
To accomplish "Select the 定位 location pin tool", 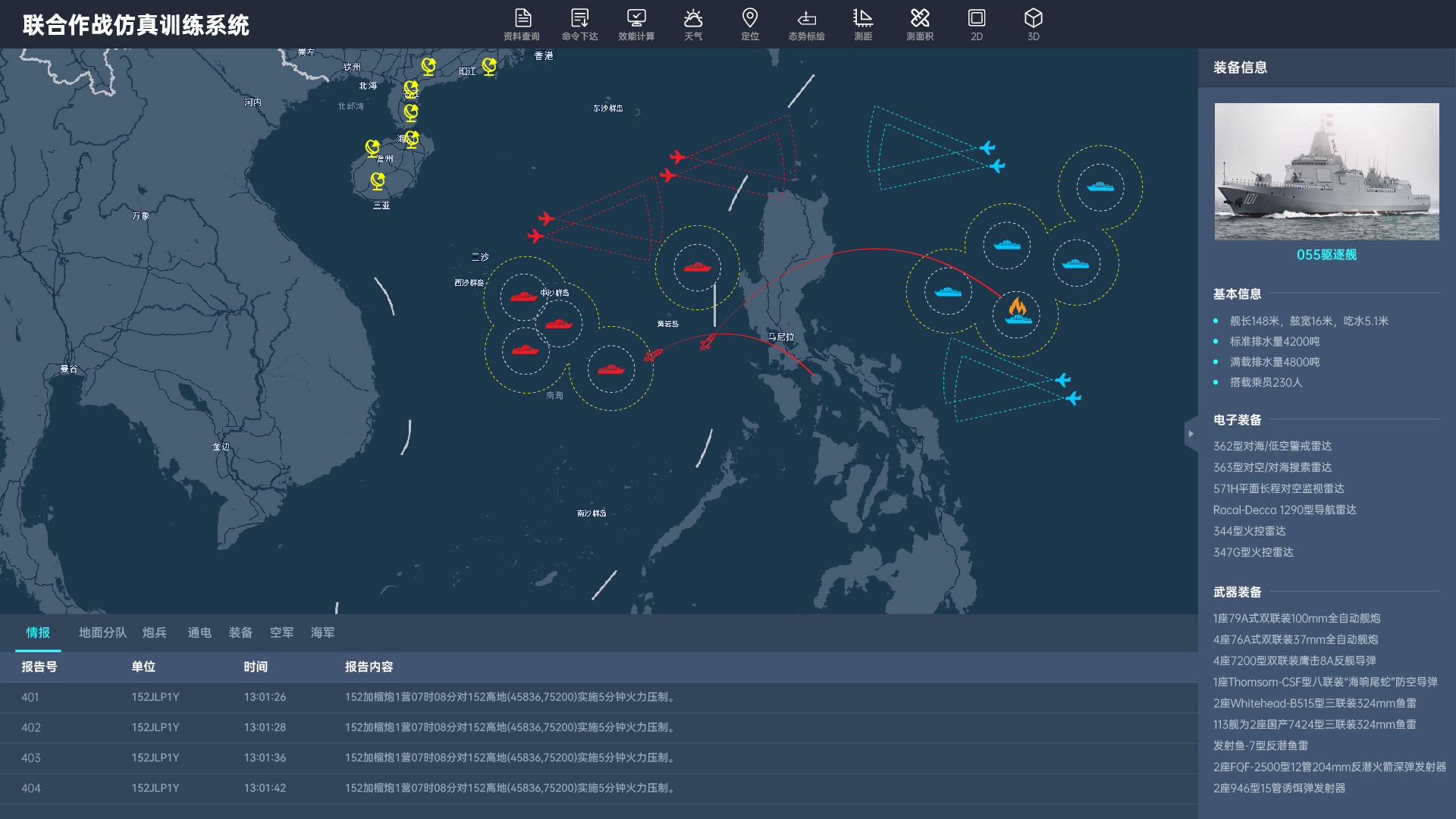I will point(749,24).
